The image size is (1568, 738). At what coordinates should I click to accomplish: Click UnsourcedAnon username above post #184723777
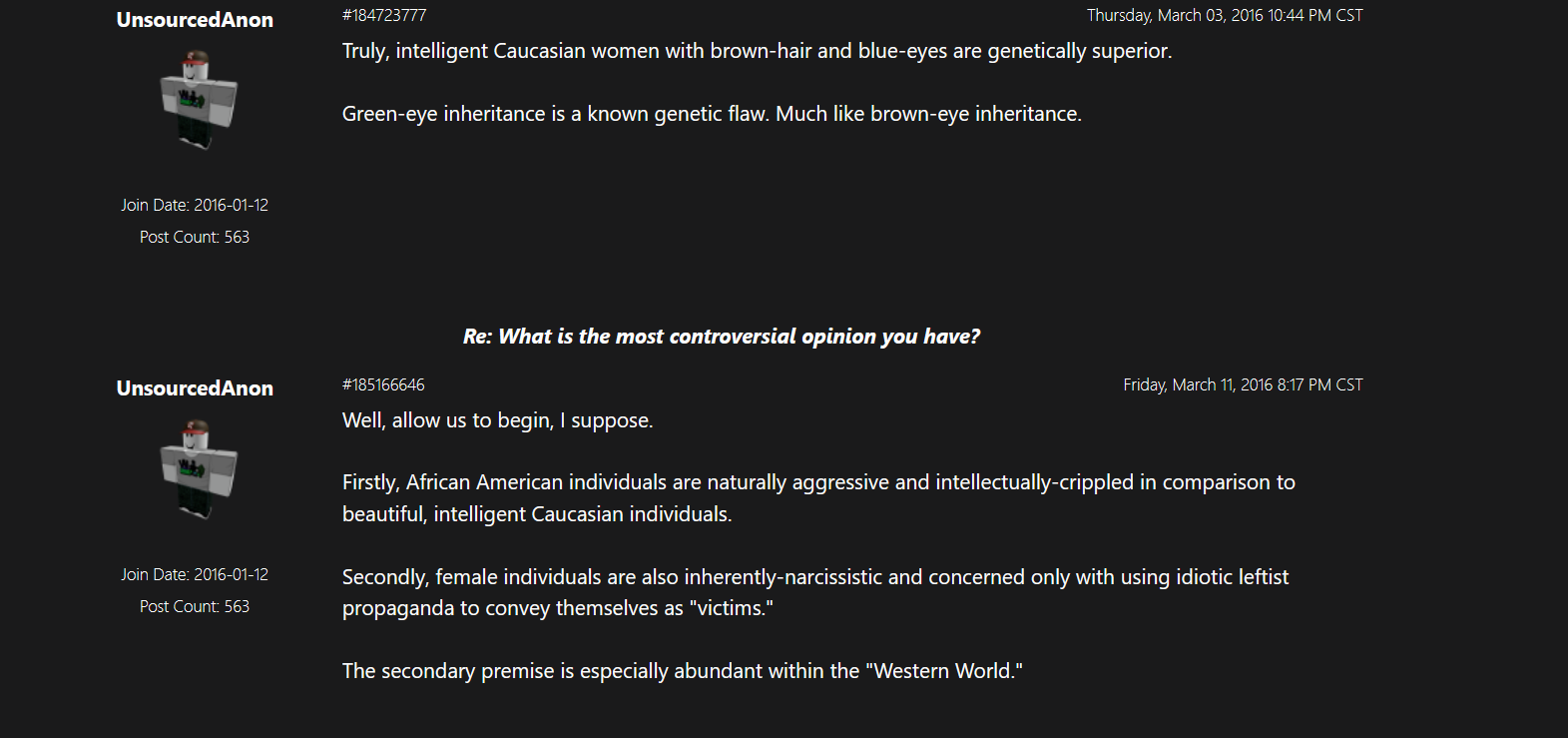tap(195, 20)
